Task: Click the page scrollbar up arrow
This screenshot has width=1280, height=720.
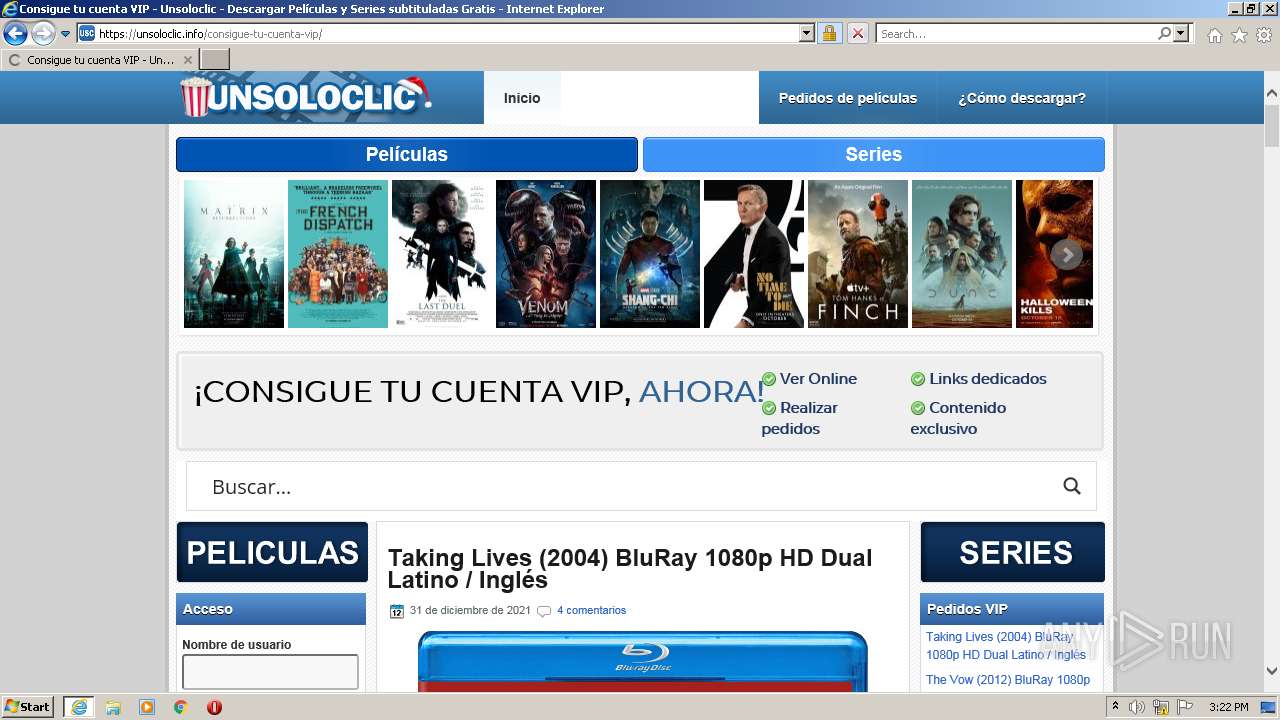Action: [1271, 93]
